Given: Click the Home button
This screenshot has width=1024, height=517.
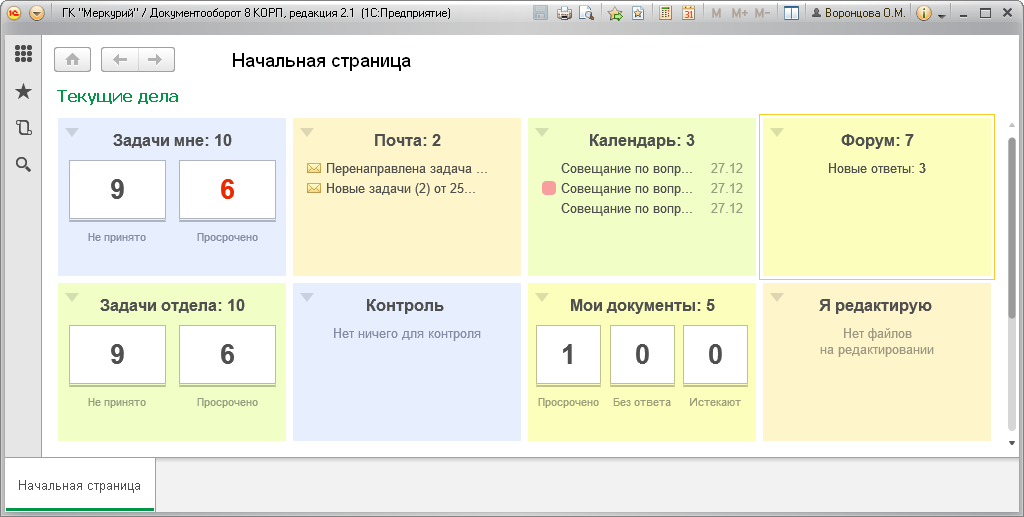Looking at the screenshot, I should (72, 59).
